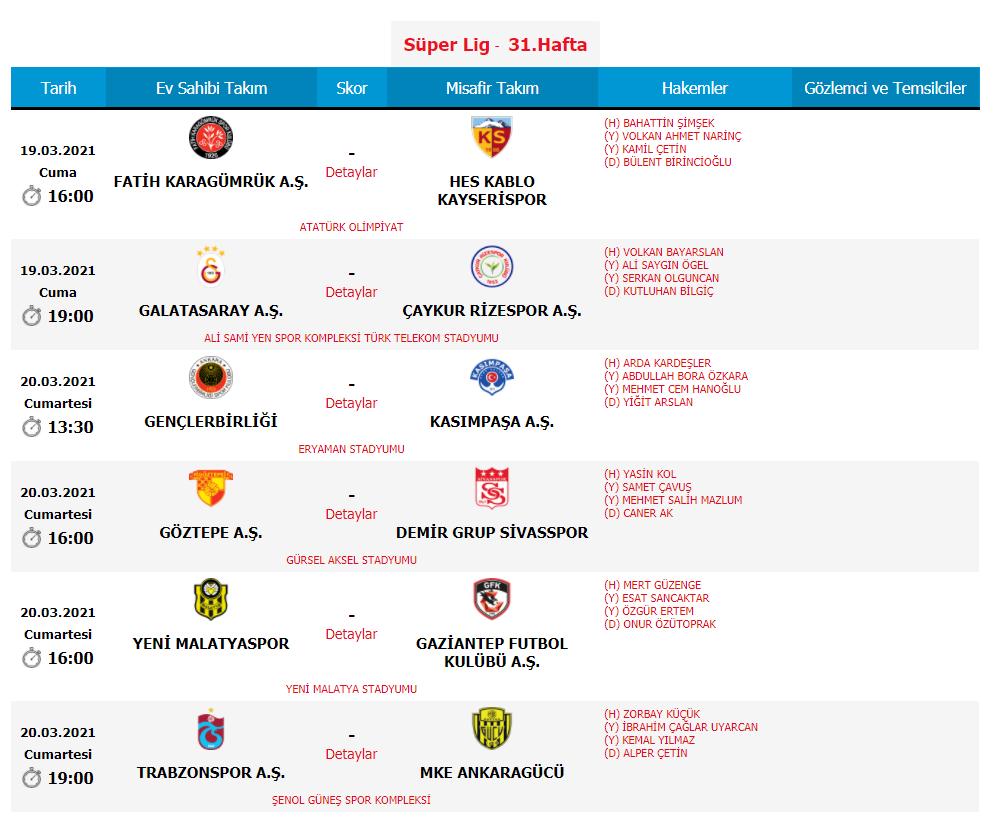Image resolution: width=994 pixels, height=818 pixels.
Task: Click the Sivasspor club logo
Action: (x=492, y=488)
